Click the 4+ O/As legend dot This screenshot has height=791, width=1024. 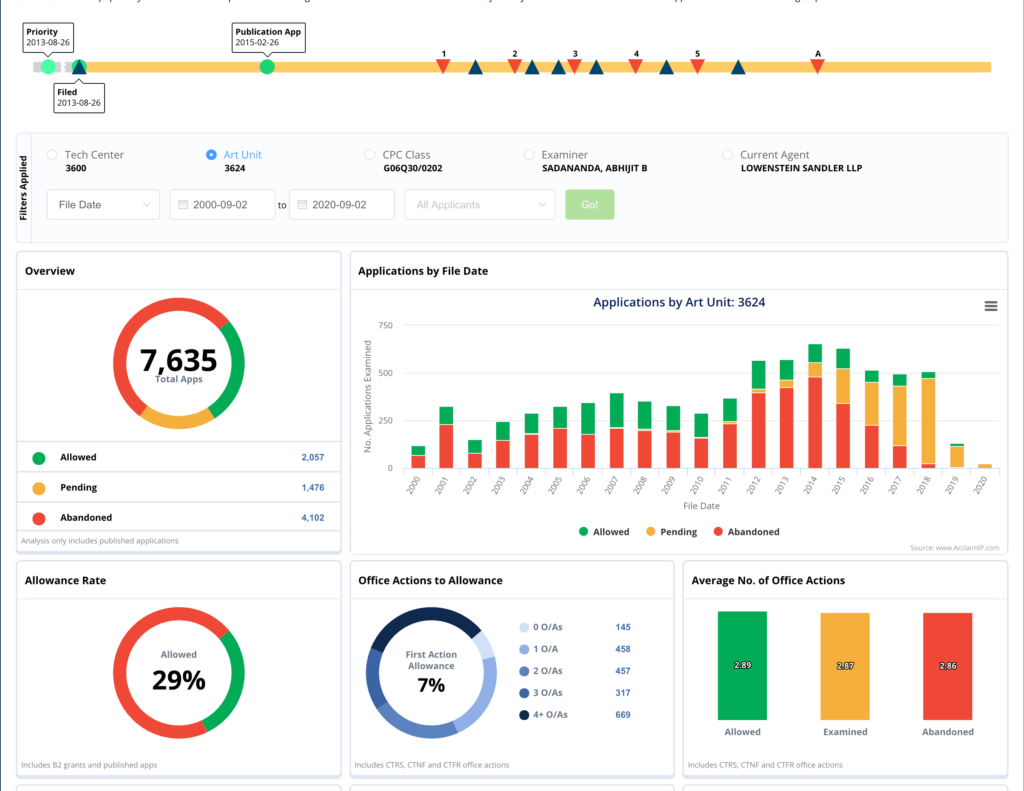click(524, 715)
